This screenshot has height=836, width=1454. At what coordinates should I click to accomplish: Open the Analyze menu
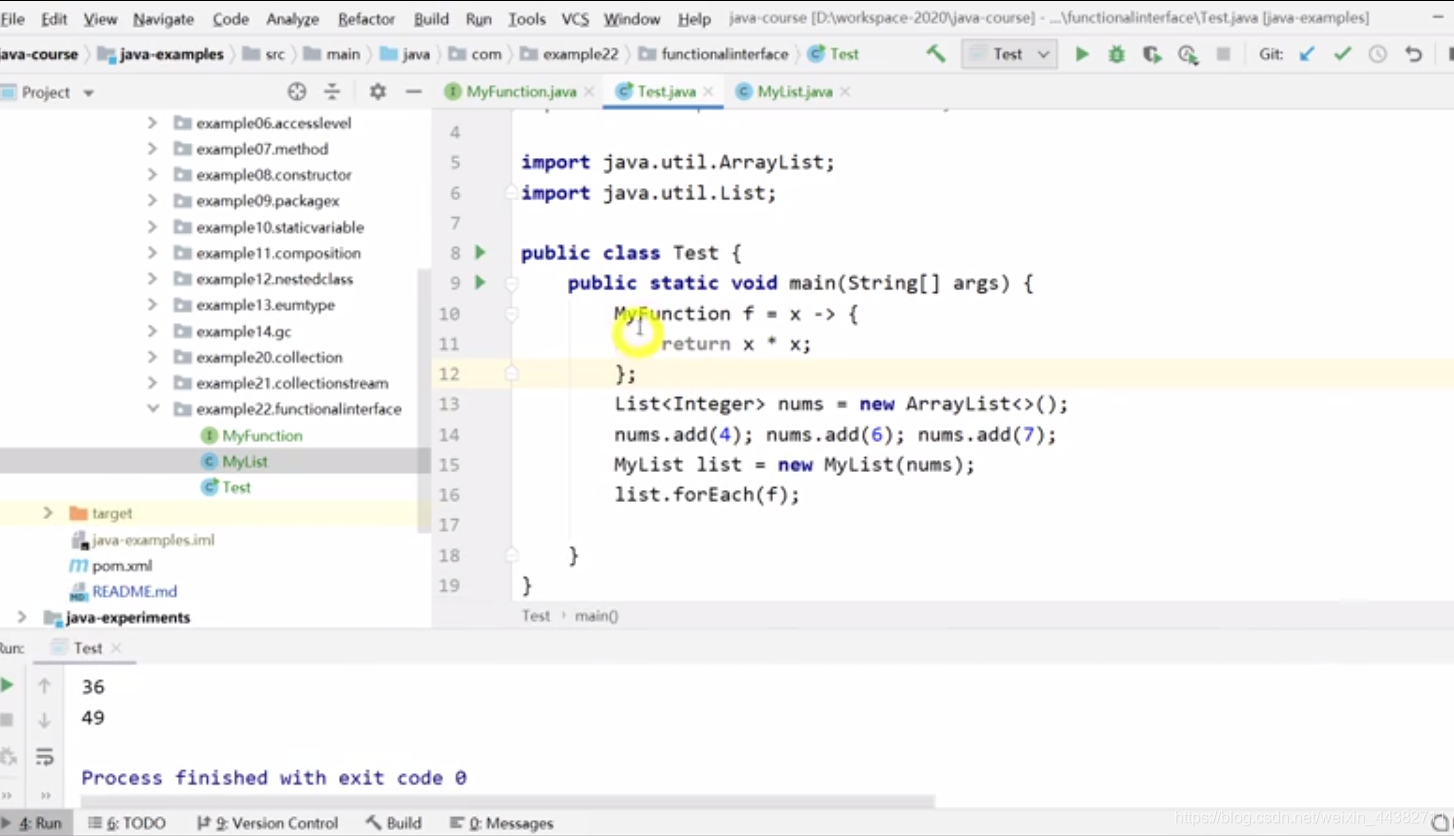click(293, 19)
